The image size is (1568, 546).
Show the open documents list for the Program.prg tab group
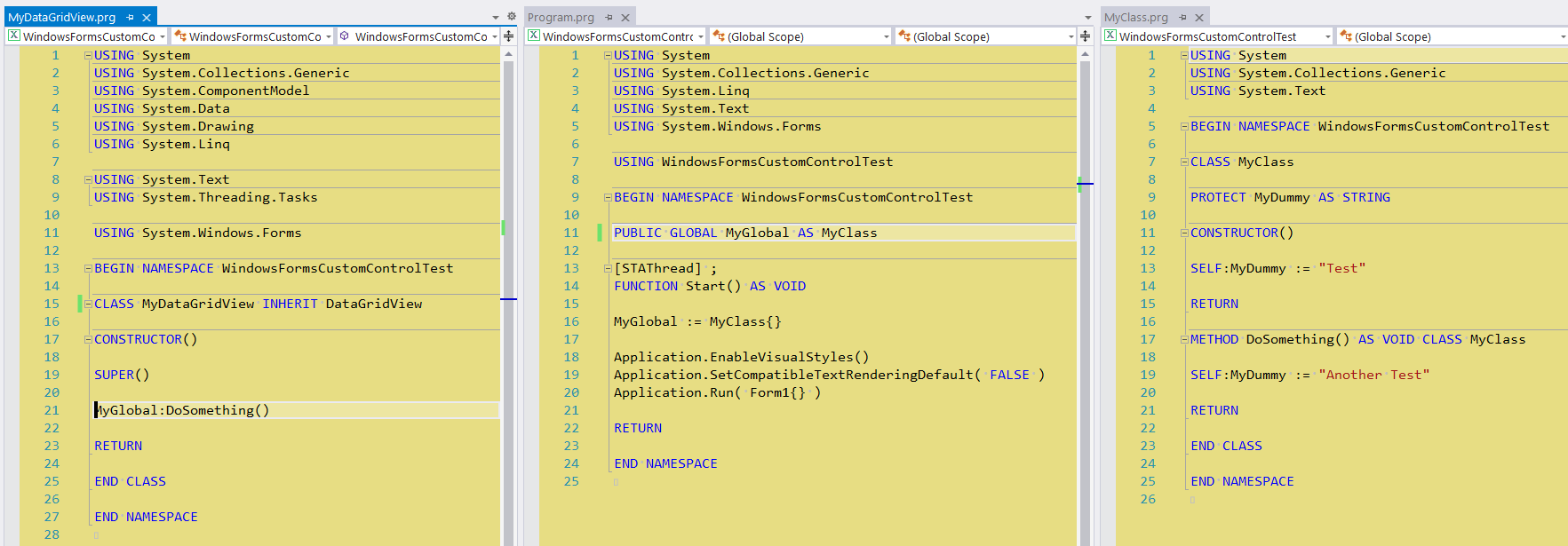pyautogui.click(x=1087, y=18)
